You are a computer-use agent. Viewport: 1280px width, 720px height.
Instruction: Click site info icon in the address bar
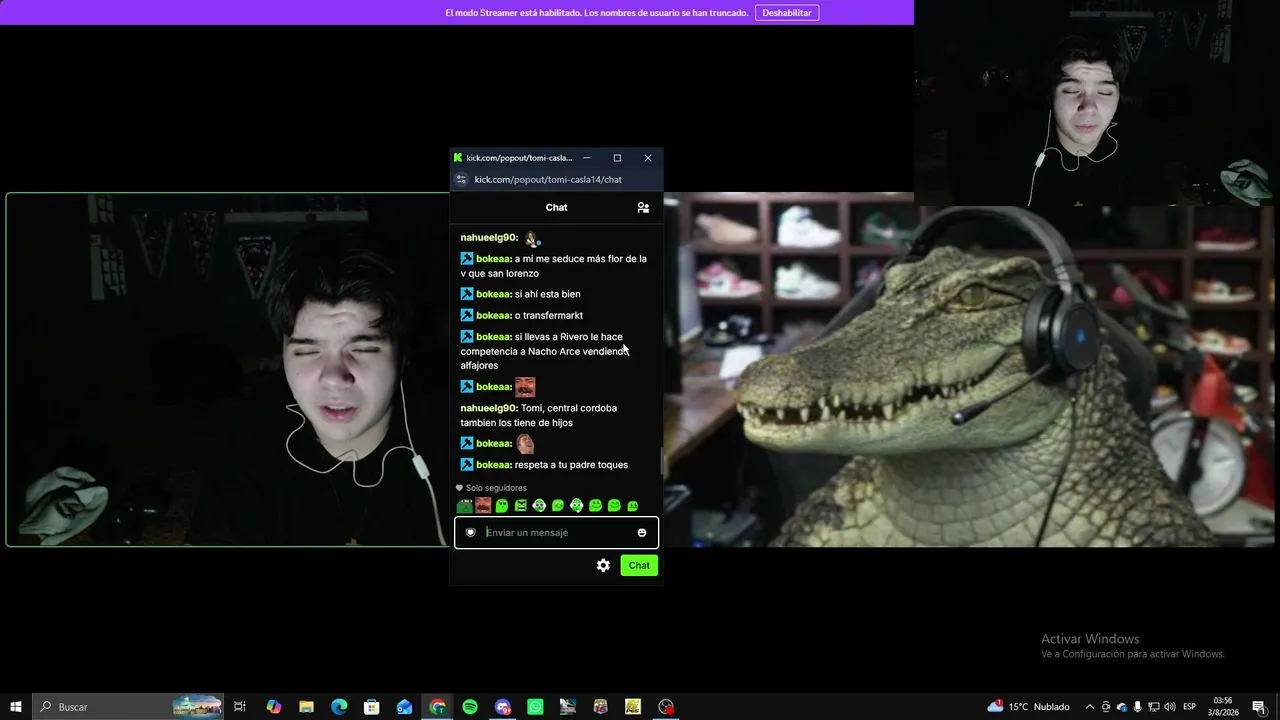click(x=461, y=180)
